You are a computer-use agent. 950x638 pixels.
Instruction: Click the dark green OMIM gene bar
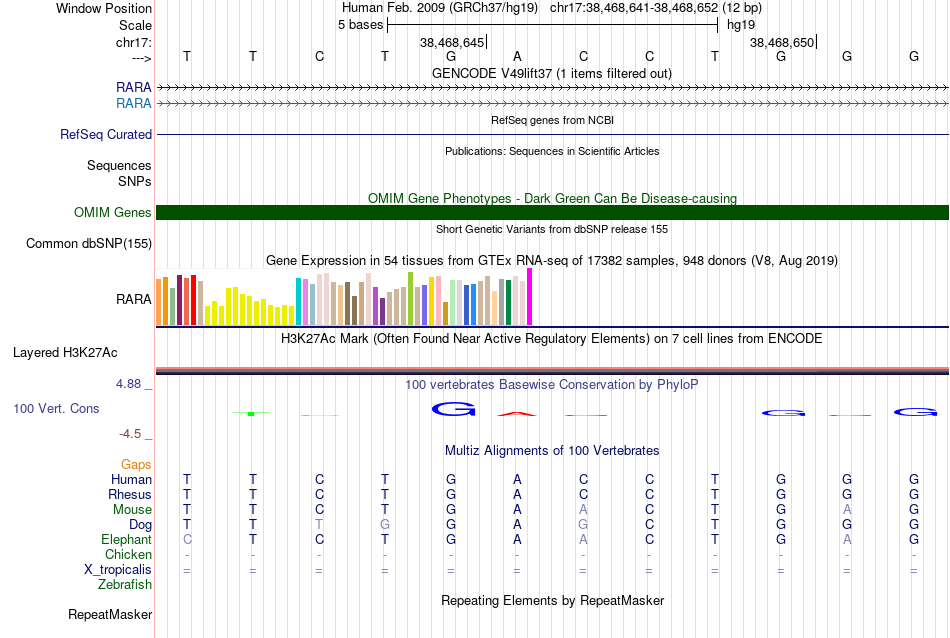click(552, 213)
